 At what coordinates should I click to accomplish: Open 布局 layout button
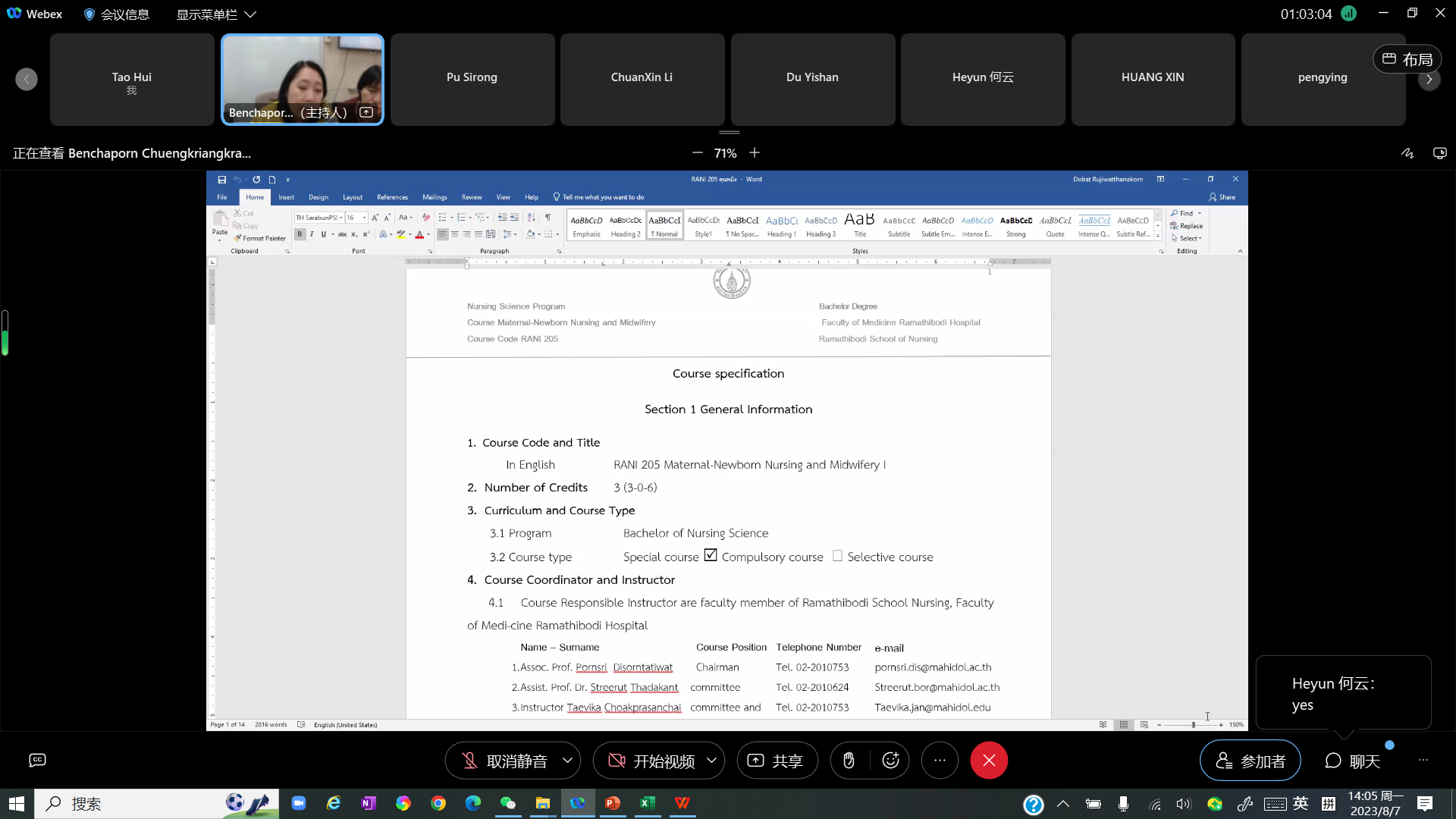[x=1407, y=59]
